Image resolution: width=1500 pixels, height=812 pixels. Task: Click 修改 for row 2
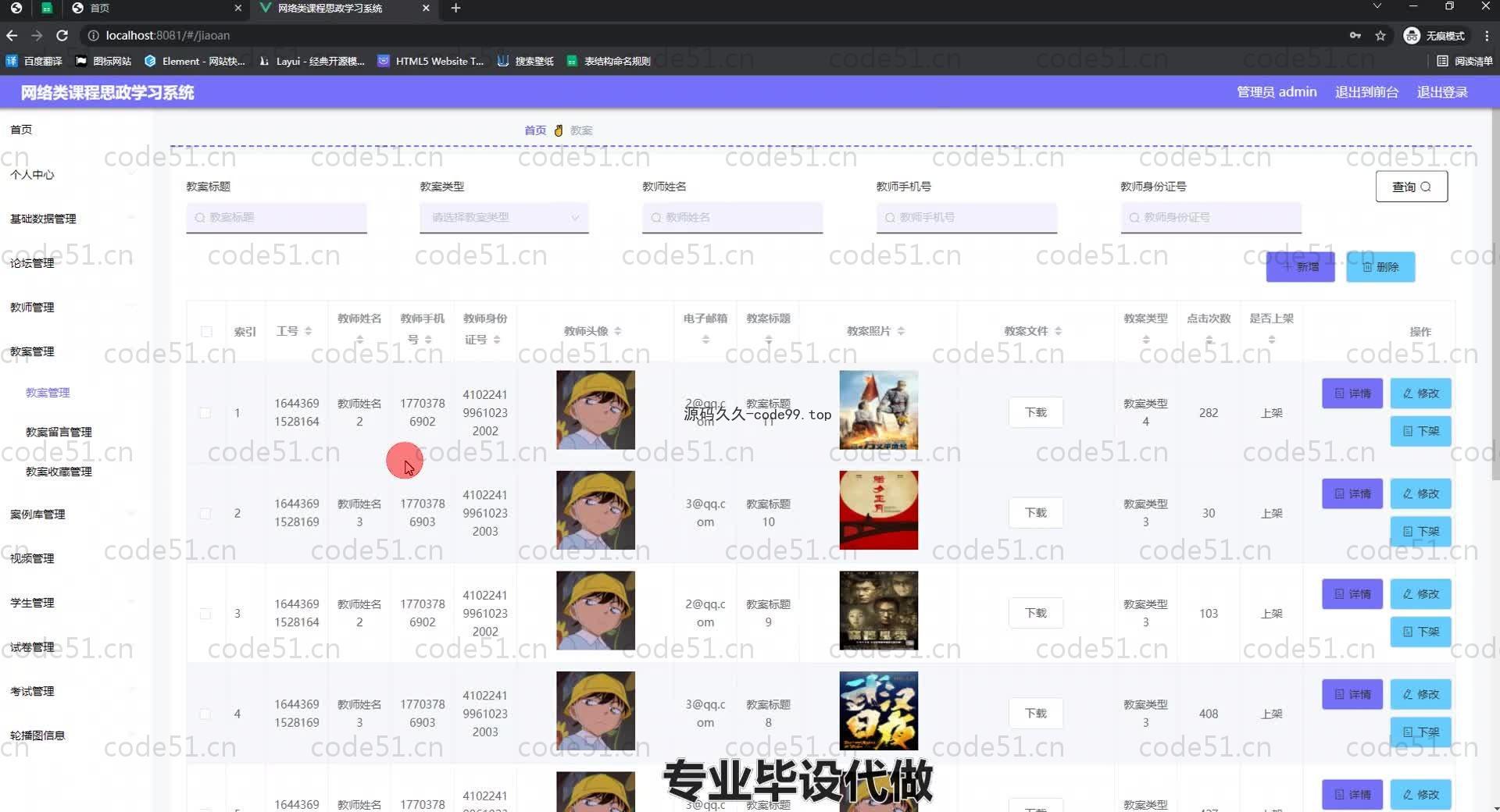coord(1420,494)
